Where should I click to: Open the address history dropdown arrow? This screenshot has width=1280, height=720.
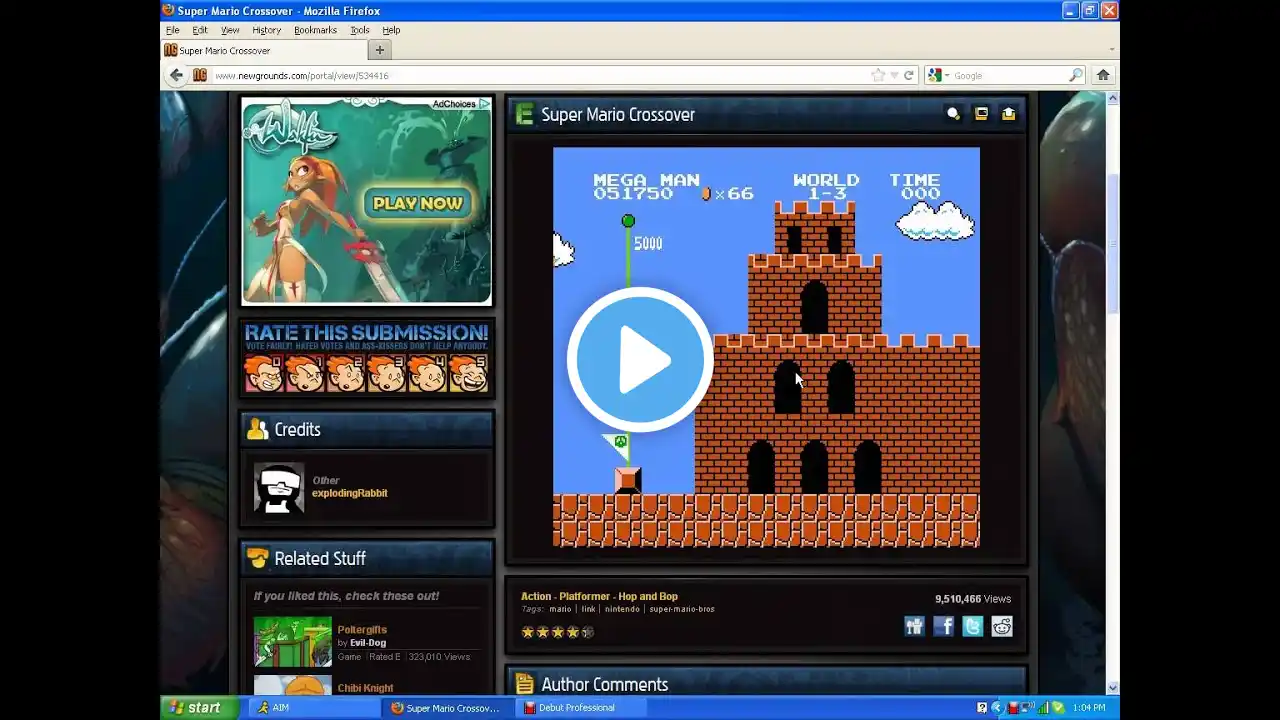[x=894, y=75]
